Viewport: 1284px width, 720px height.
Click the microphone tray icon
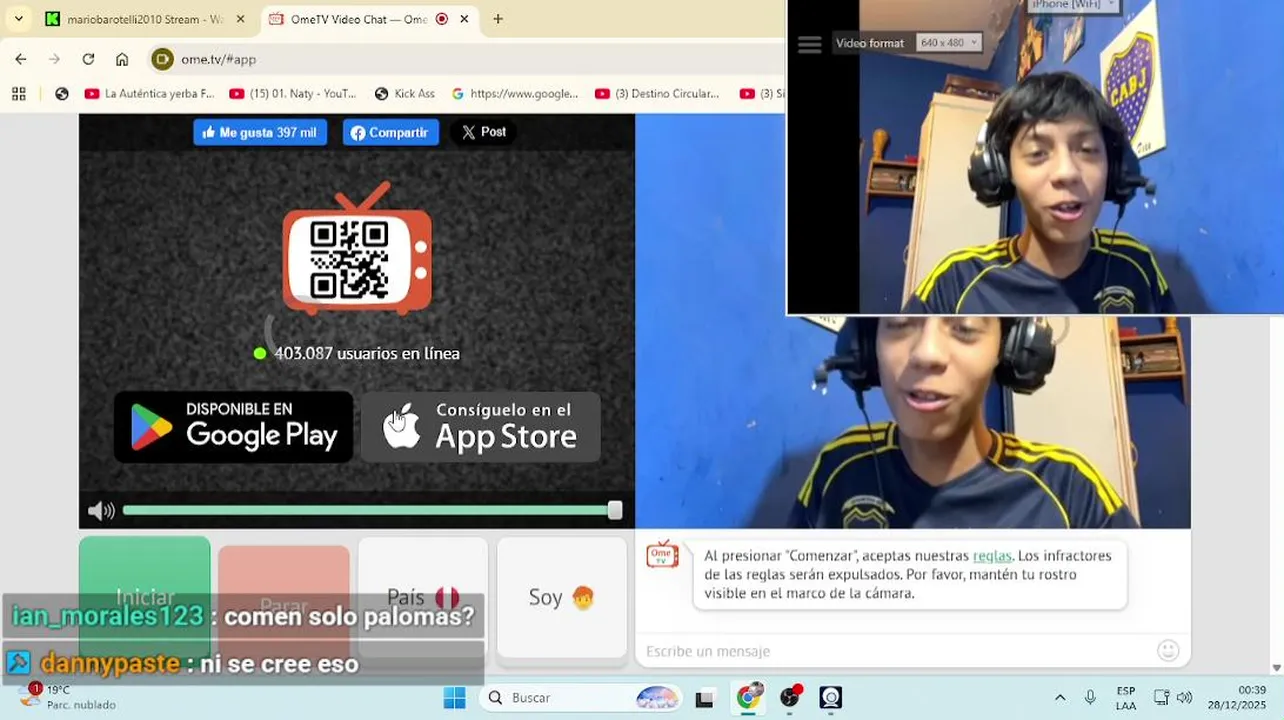[x=1090, y=697]
